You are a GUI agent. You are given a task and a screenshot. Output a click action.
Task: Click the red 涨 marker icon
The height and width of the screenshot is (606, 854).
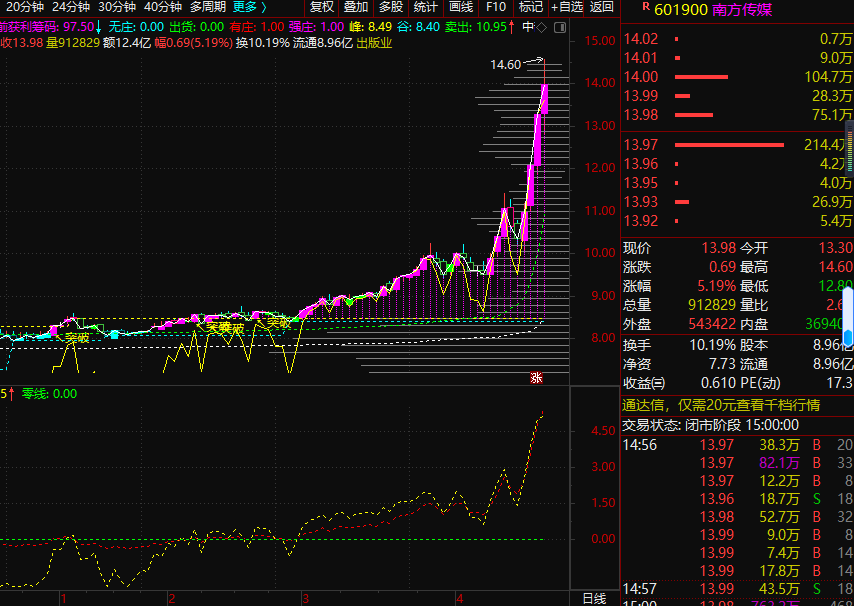(x=536, y=378)
